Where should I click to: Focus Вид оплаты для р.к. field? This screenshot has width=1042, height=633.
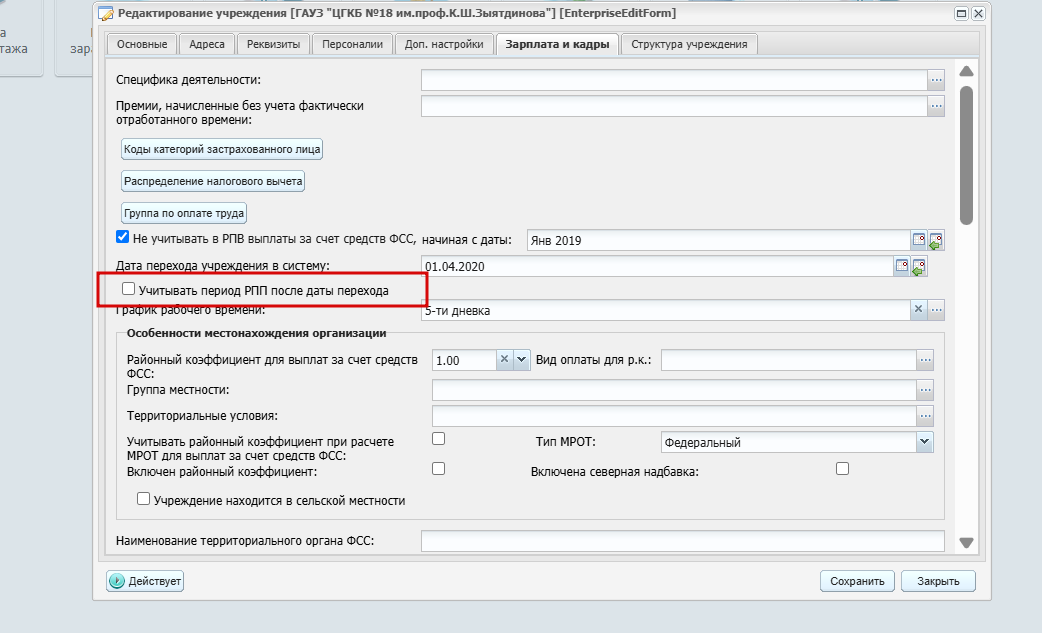tap(789, 360)
